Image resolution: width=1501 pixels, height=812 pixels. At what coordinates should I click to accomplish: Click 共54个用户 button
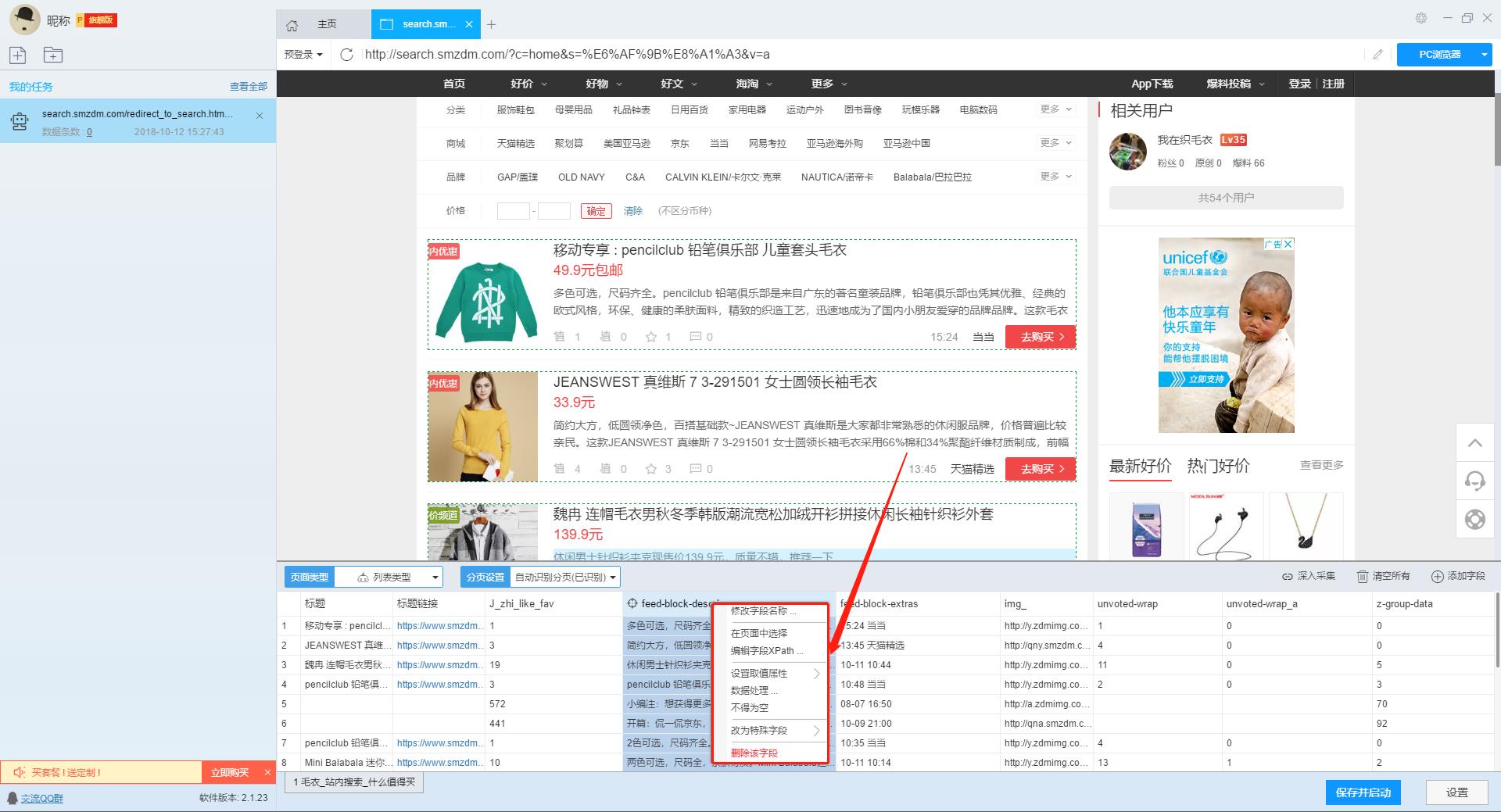point(1226,198)
